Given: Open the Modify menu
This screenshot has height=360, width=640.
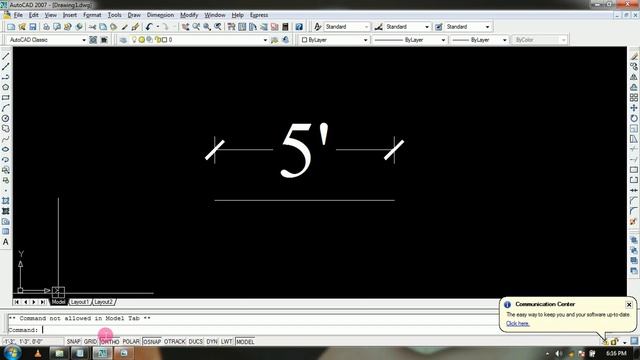Looking at the screenshot, I should (x=189, y=15).
